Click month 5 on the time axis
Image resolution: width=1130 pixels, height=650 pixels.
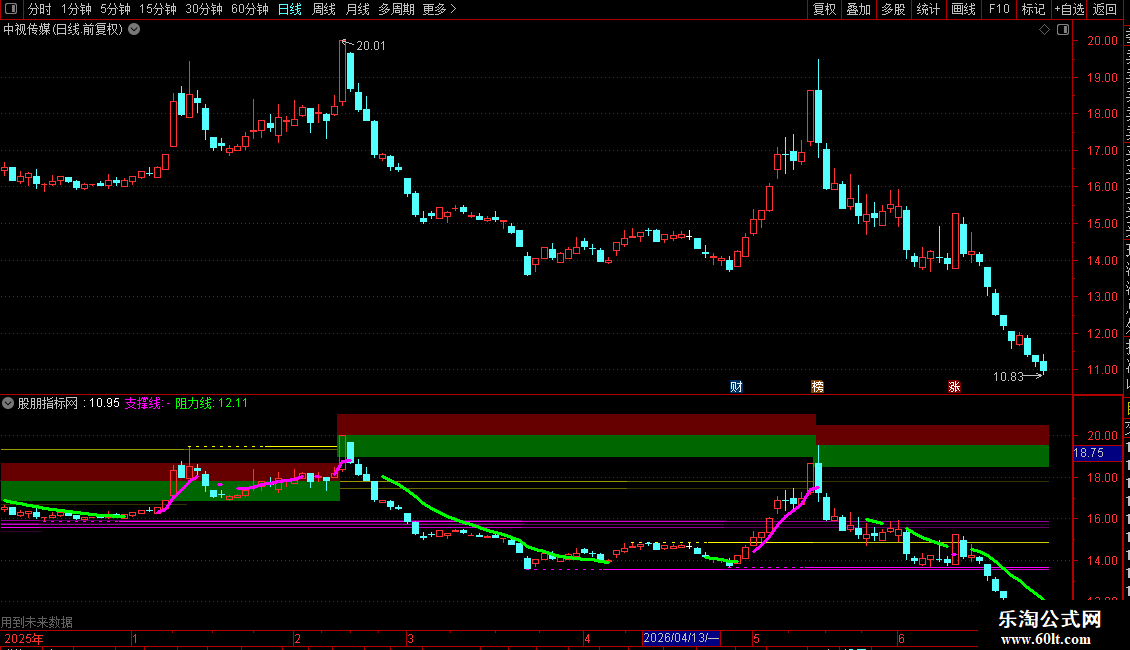tap(756, 638)
